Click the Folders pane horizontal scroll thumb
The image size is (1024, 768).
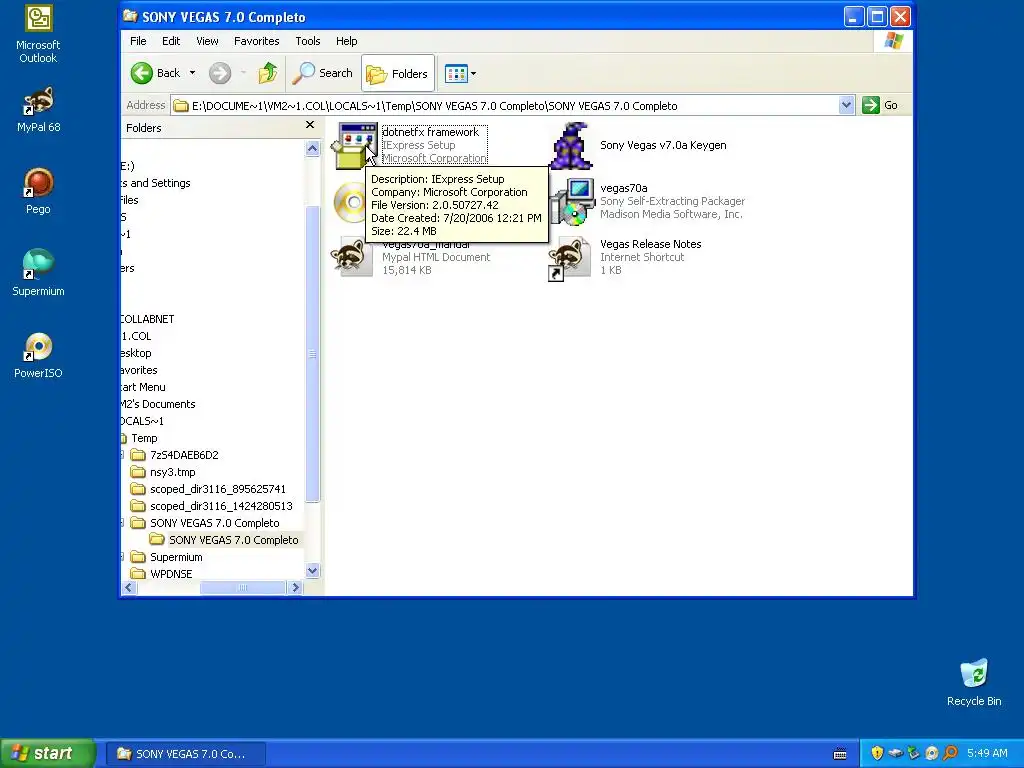pos(242,588)
